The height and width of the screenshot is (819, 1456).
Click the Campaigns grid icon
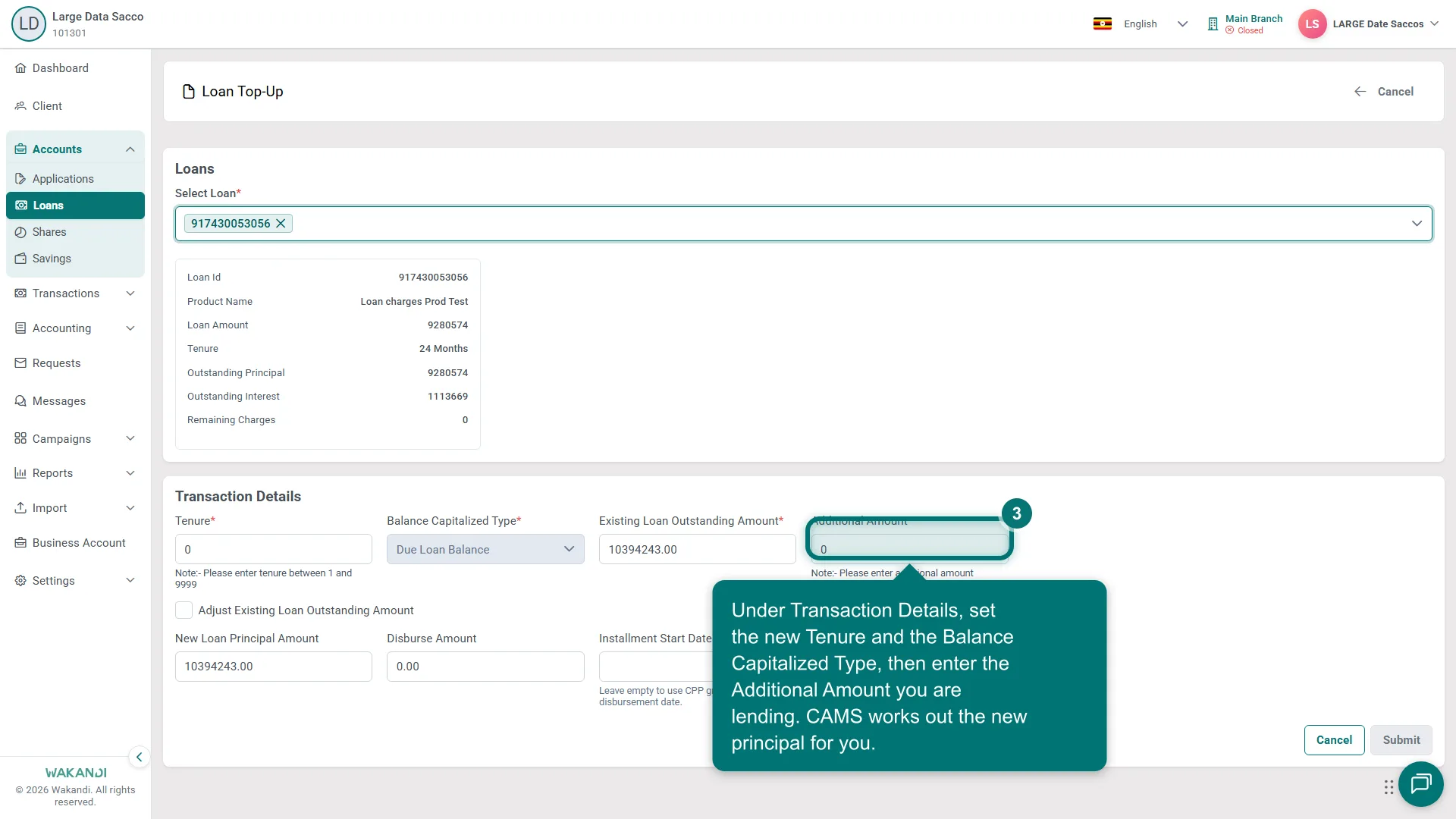[x=20, y=439]
